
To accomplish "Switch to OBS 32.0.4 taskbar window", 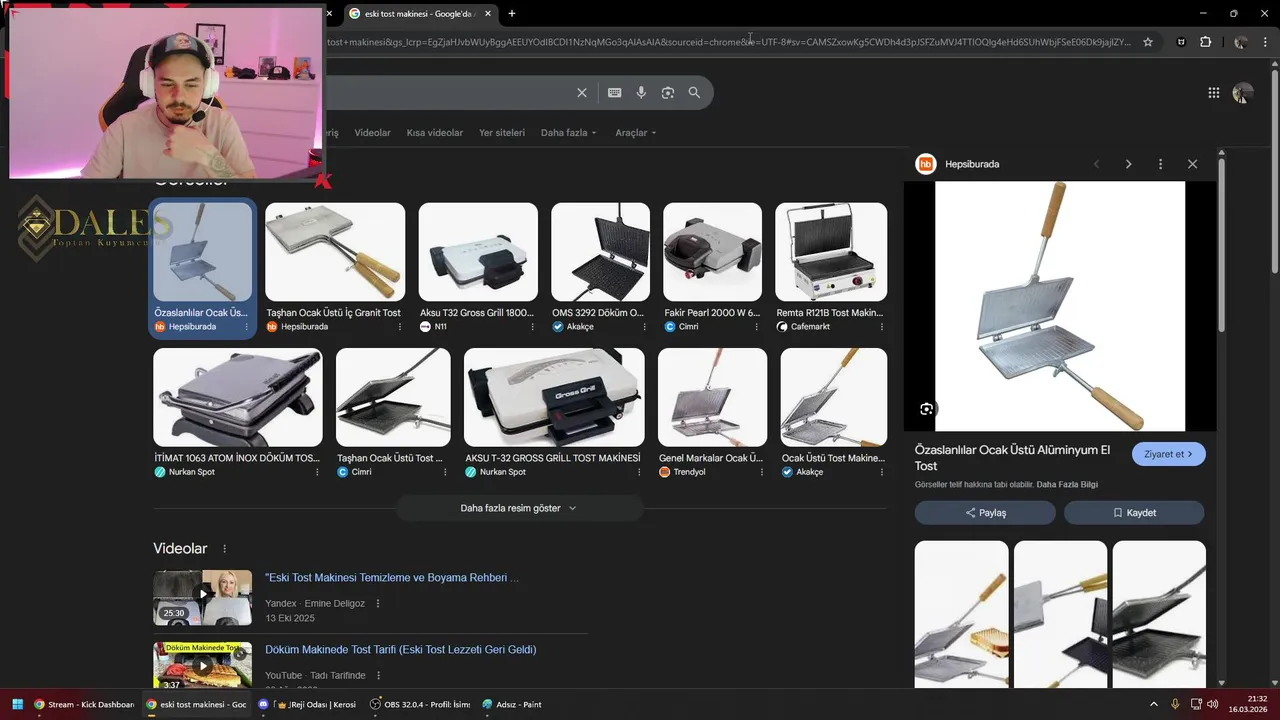I will click(420, 704).
